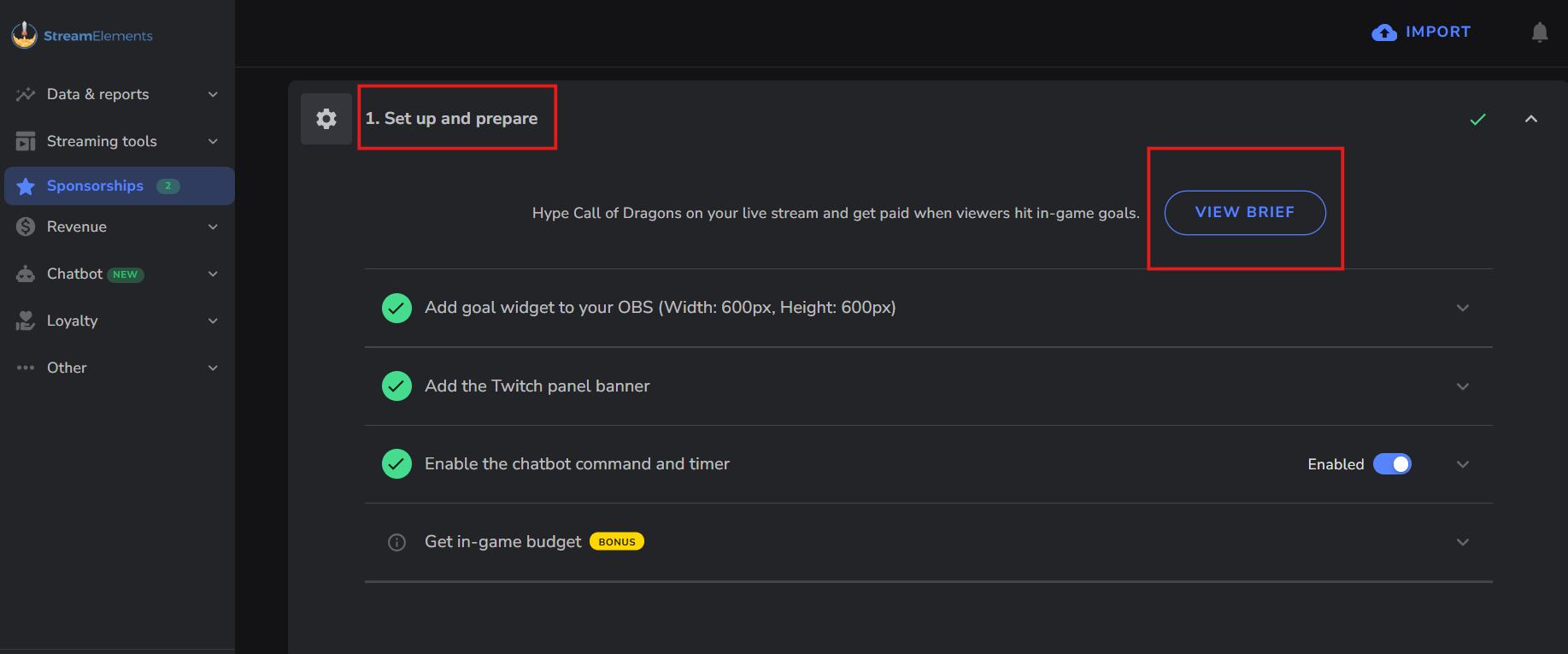Click the info icon beside Get in-game budget
This screenshot has height=654, width=1568.
(x=396, y=542)
